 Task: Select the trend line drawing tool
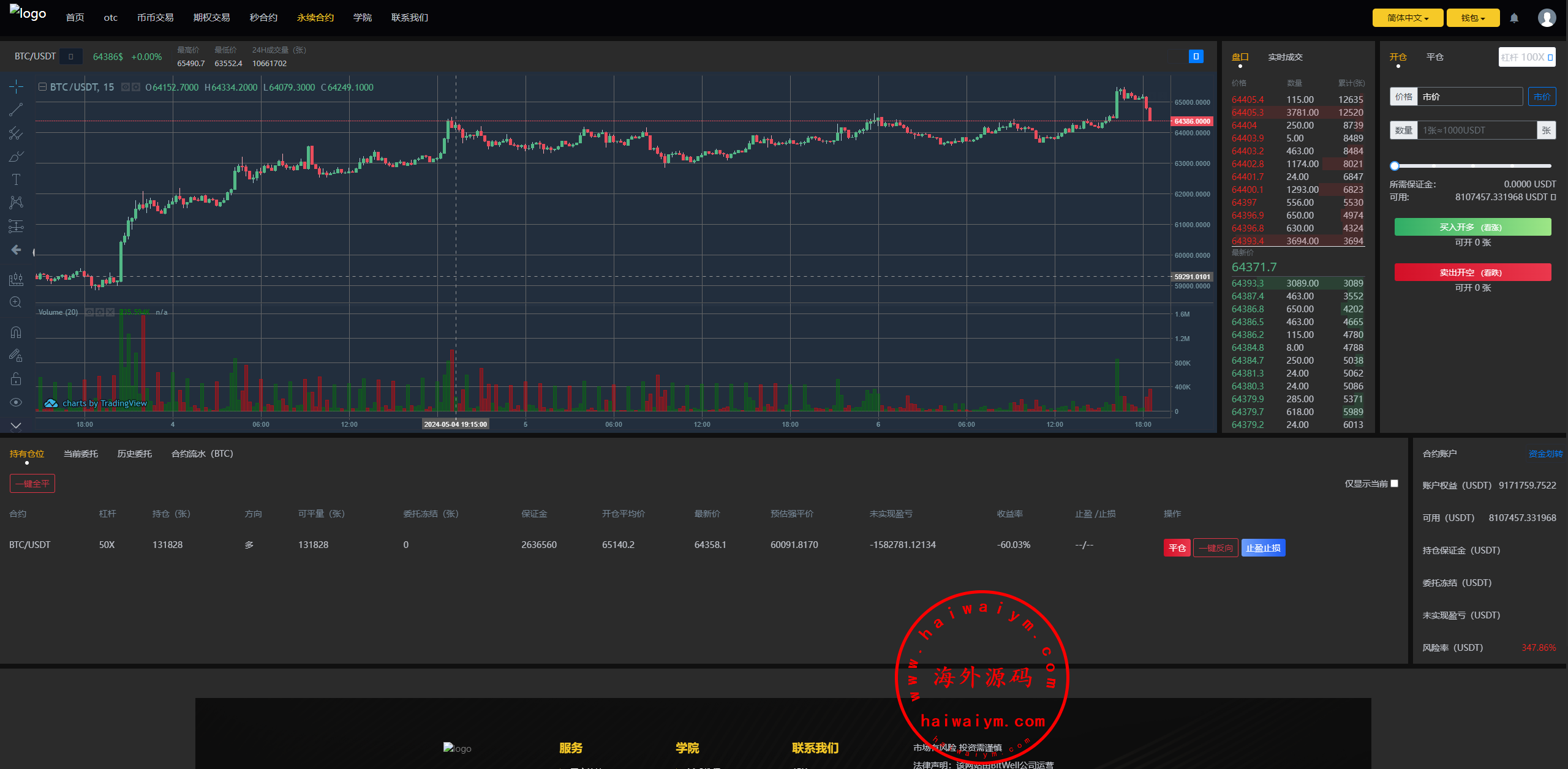[x=16, y=110]
